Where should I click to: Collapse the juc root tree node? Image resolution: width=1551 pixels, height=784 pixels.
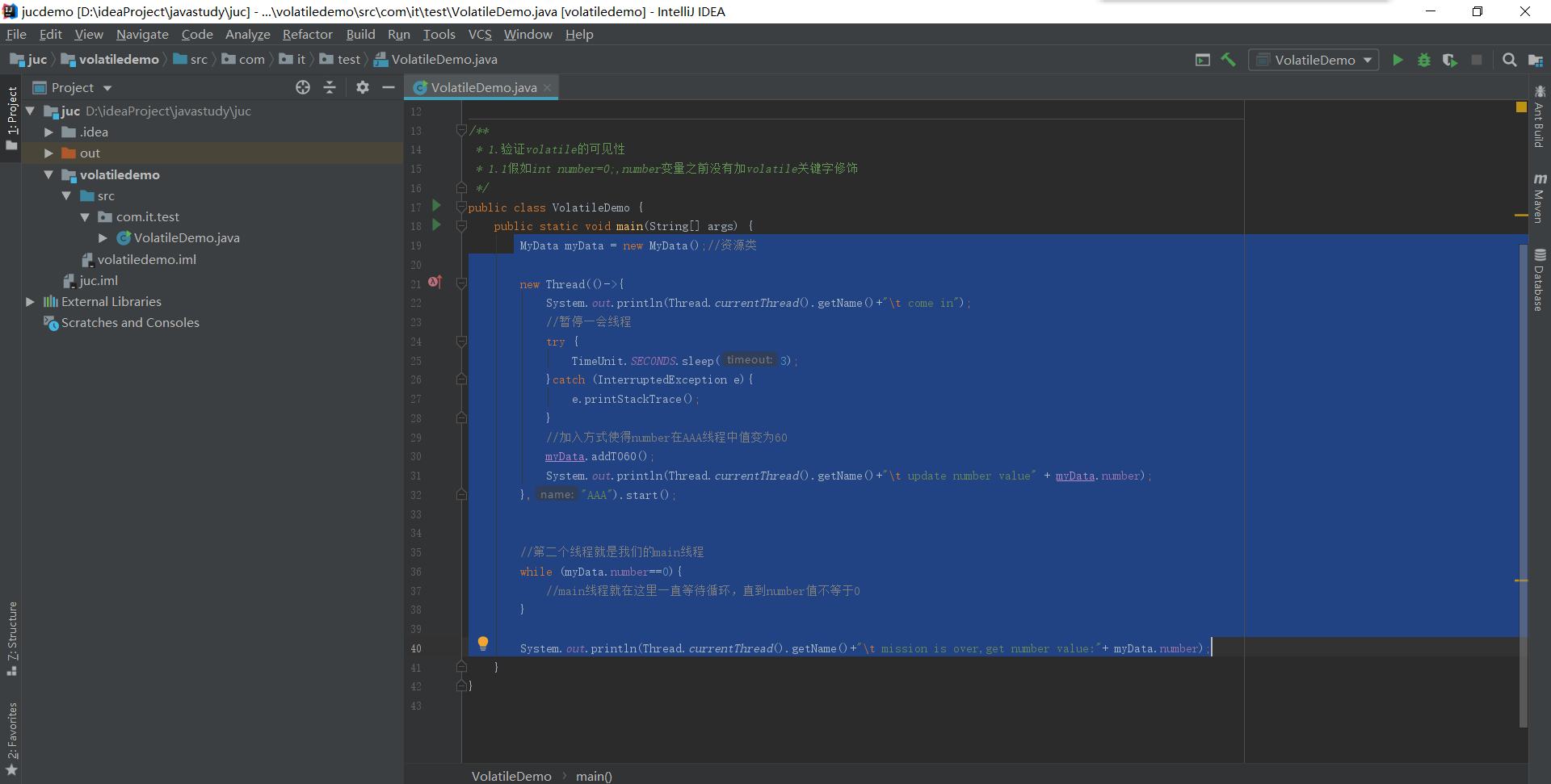coord(31,111)
